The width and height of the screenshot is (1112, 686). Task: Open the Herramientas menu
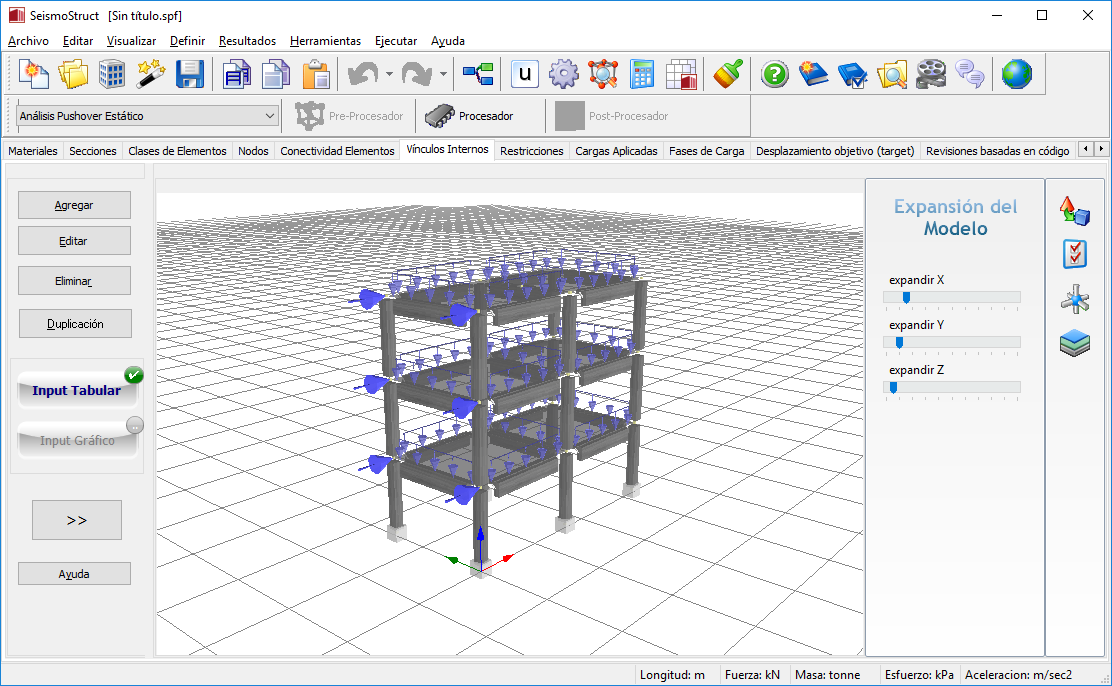(325, 41)
